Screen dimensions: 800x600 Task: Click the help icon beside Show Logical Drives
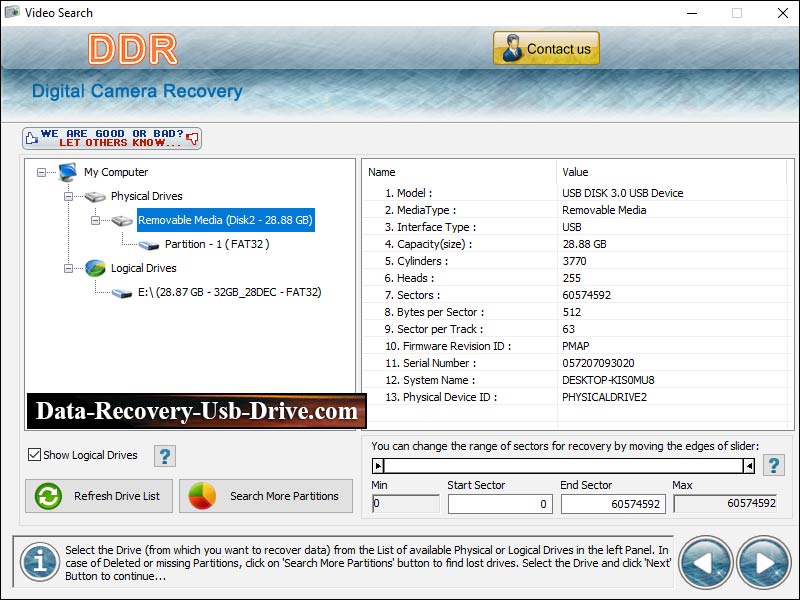coord(165,456)
